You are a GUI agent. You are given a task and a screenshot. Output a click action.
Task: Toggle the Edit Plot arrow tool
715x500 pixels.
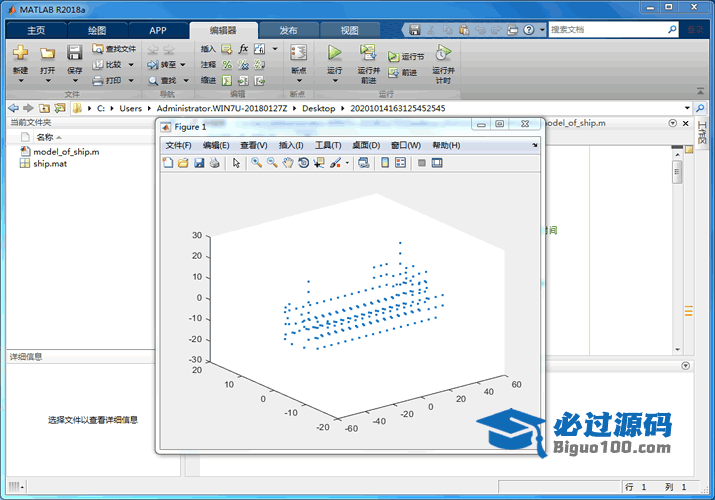pyautogui.click(x=236, y=163)
